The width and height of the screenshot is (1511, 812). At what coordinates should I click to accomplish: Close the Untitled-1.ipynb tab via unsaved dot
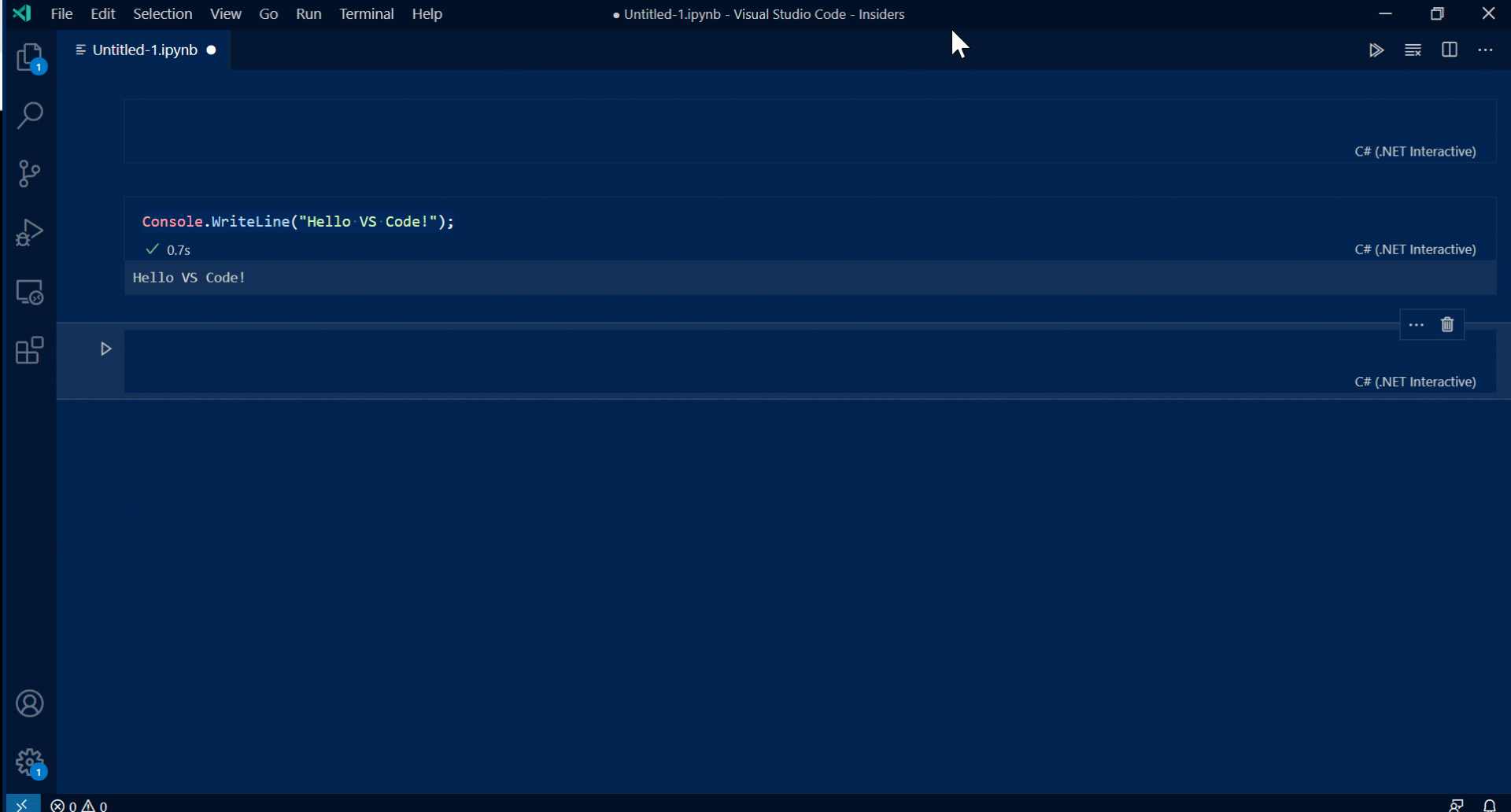(211, 50)
